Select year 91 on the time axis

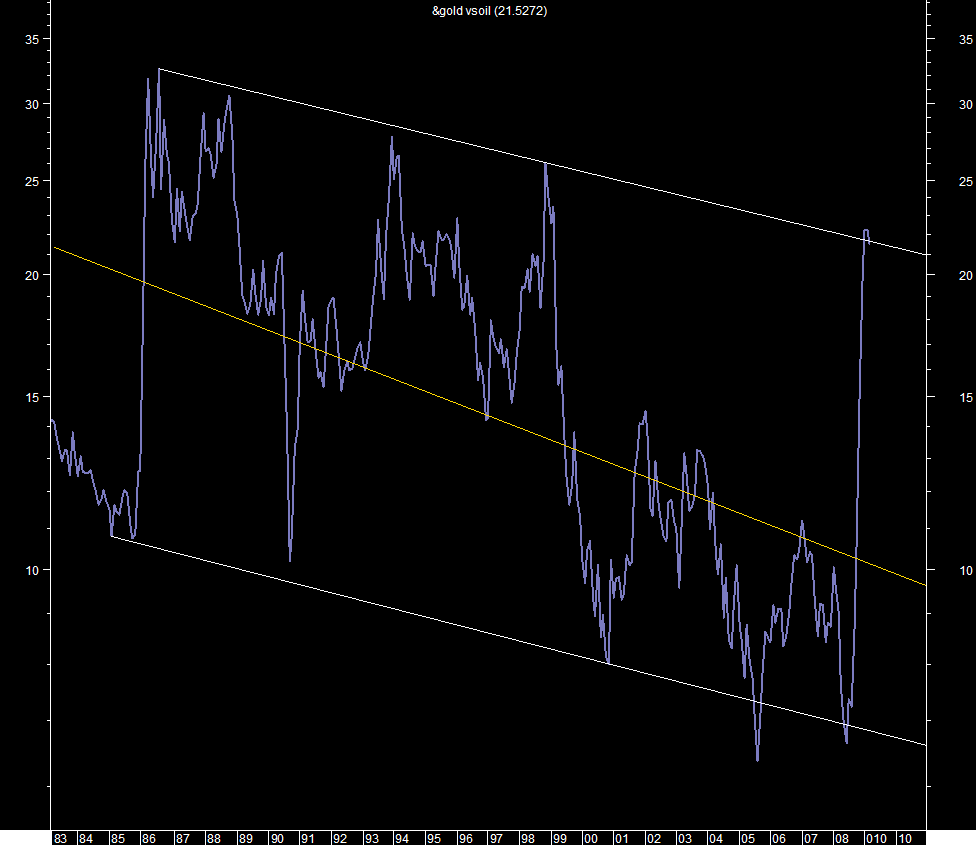click(x=307, y=838)
